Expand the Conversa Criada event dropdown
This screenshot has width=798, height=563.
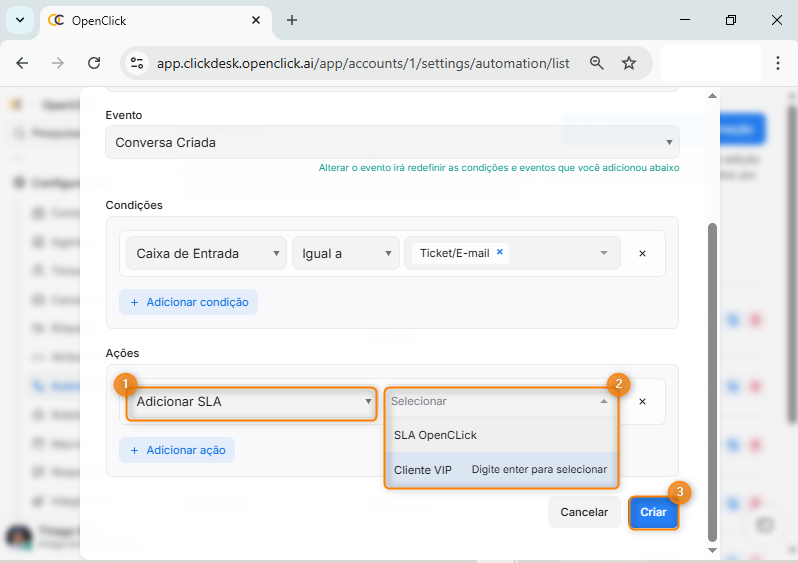pyautogui.click(x=392, y=142)
